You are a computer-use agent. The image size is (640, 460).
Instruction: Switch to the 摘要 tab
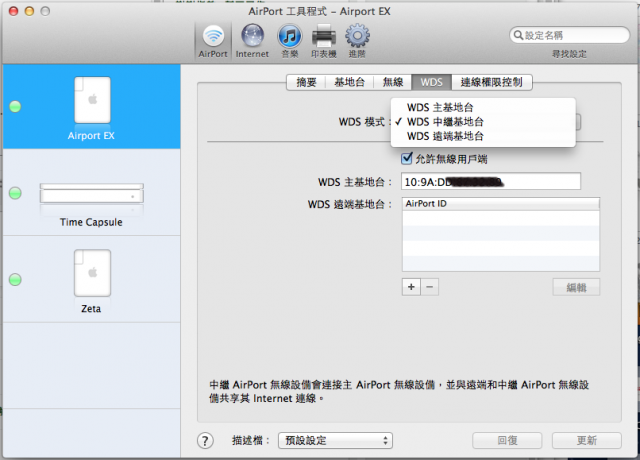[306, 82]
